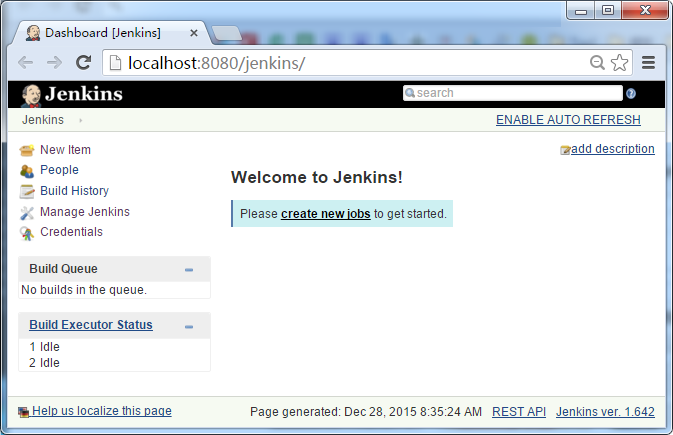The image size is (673, 435).
Task: Click the add description link
Action: click(613, 149)
